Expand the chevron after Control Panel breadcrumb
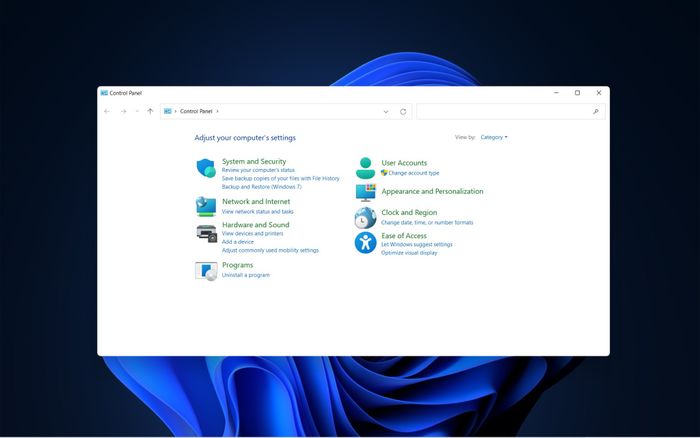The width and height of the screenshot is (700, 438). pos(217,111)
